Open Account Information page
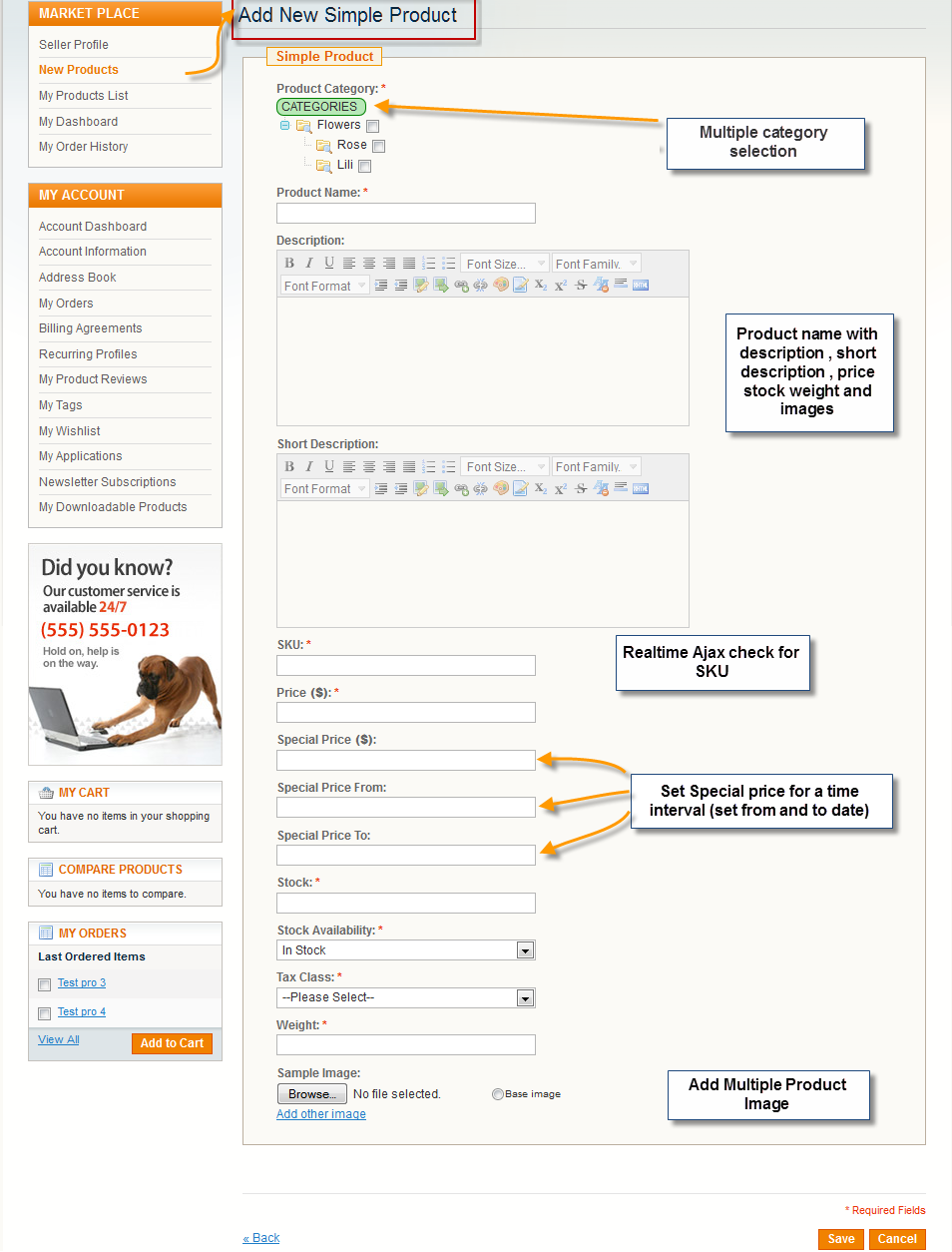952x1252 pixels. click(93, 252)
